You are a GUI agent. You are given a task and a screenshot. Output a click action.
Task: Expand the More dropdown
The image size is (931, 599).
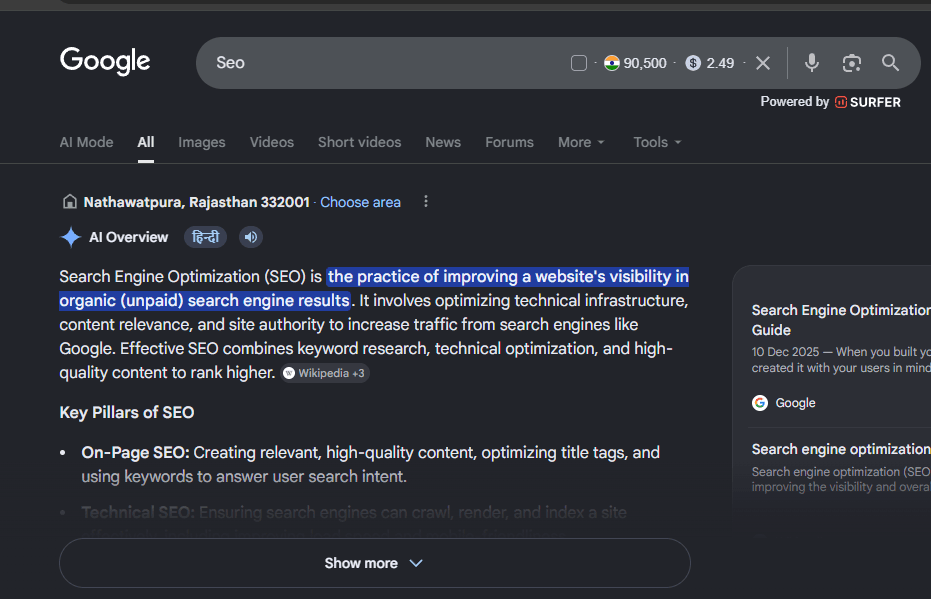(x=581, y=142)
